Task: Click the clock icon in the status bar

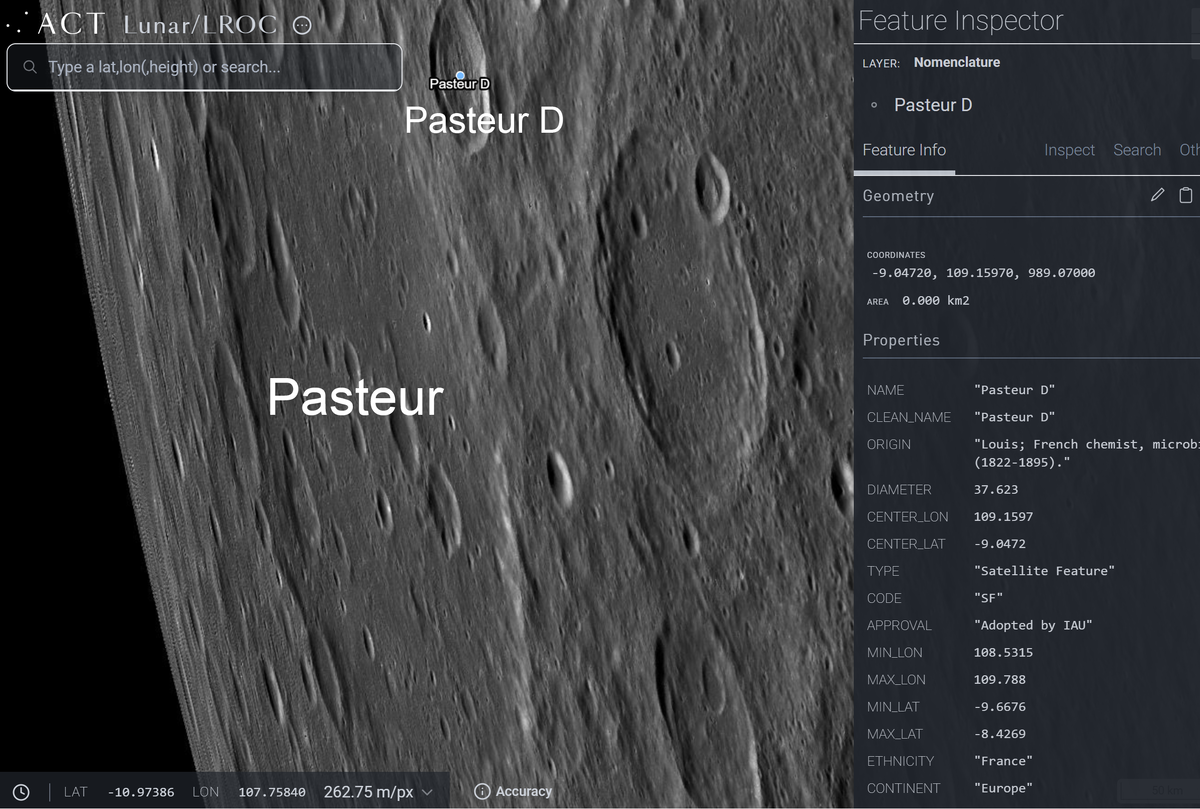Action: [x=22, y=791]
